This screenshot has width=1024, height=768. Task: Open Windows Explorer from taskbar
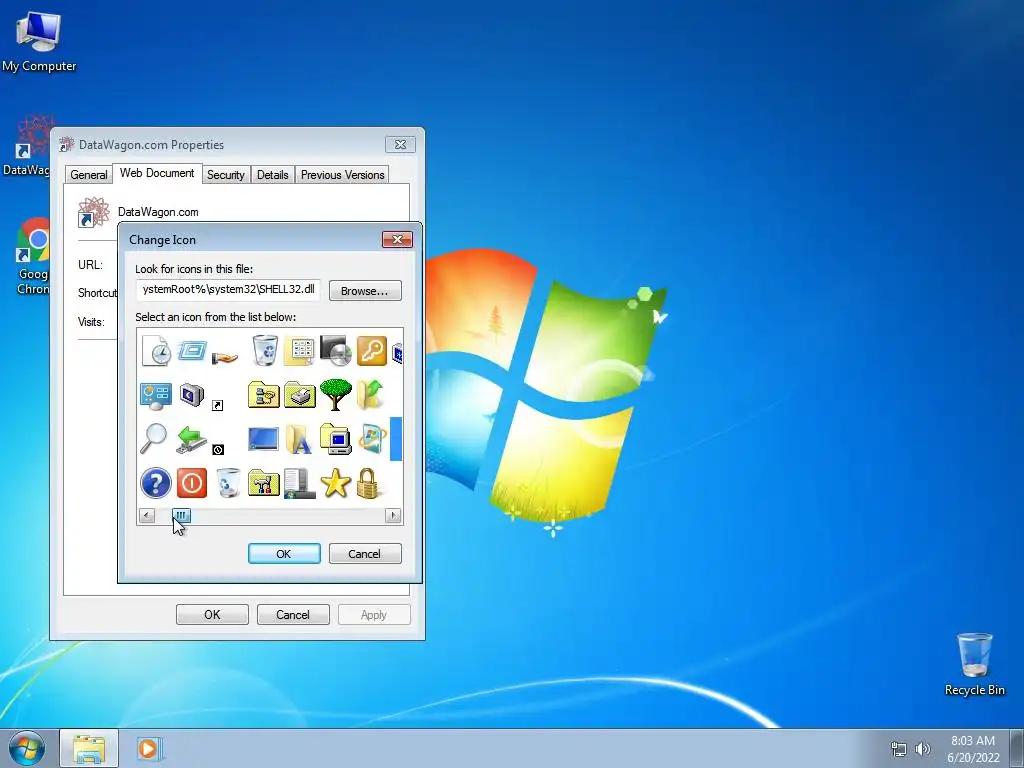[89, 749]
